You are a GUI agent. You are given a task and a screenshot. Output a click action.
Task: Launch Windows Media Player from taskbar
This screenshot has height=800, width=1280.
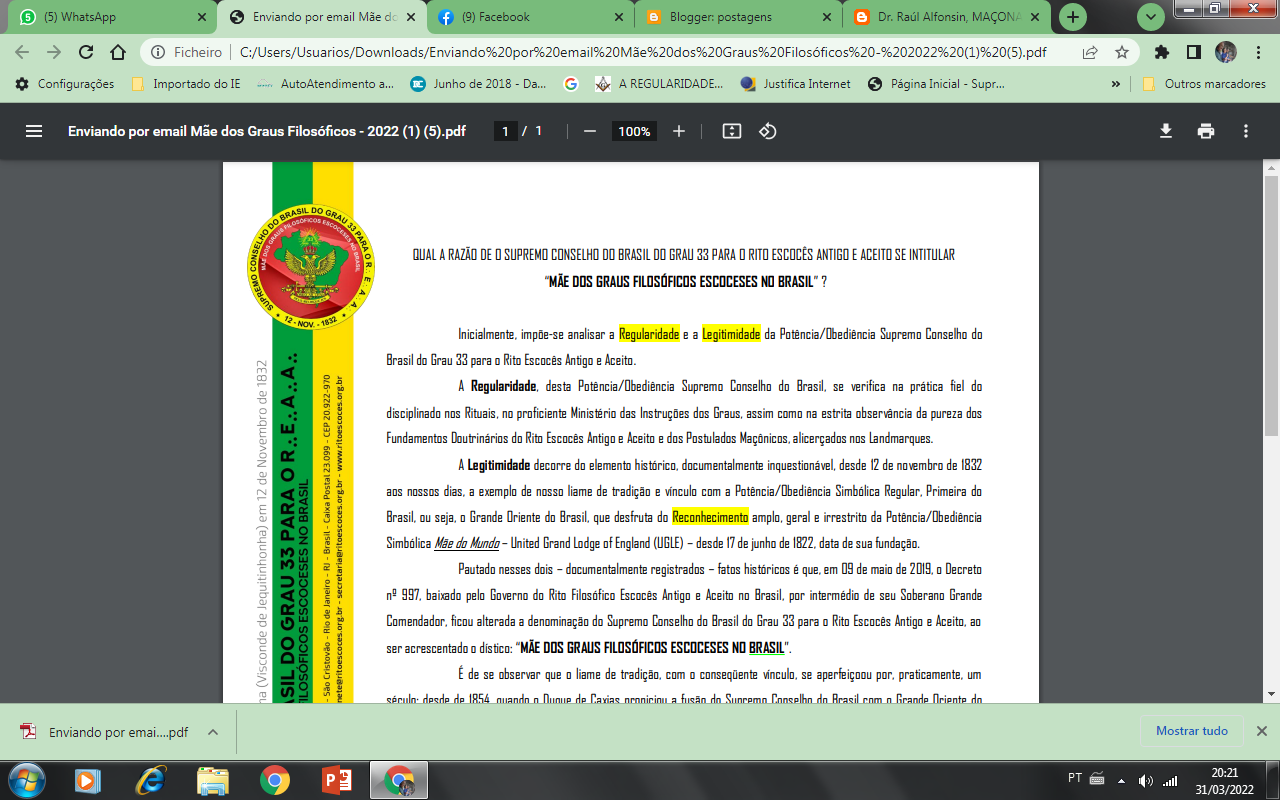[x=88, y=779]
